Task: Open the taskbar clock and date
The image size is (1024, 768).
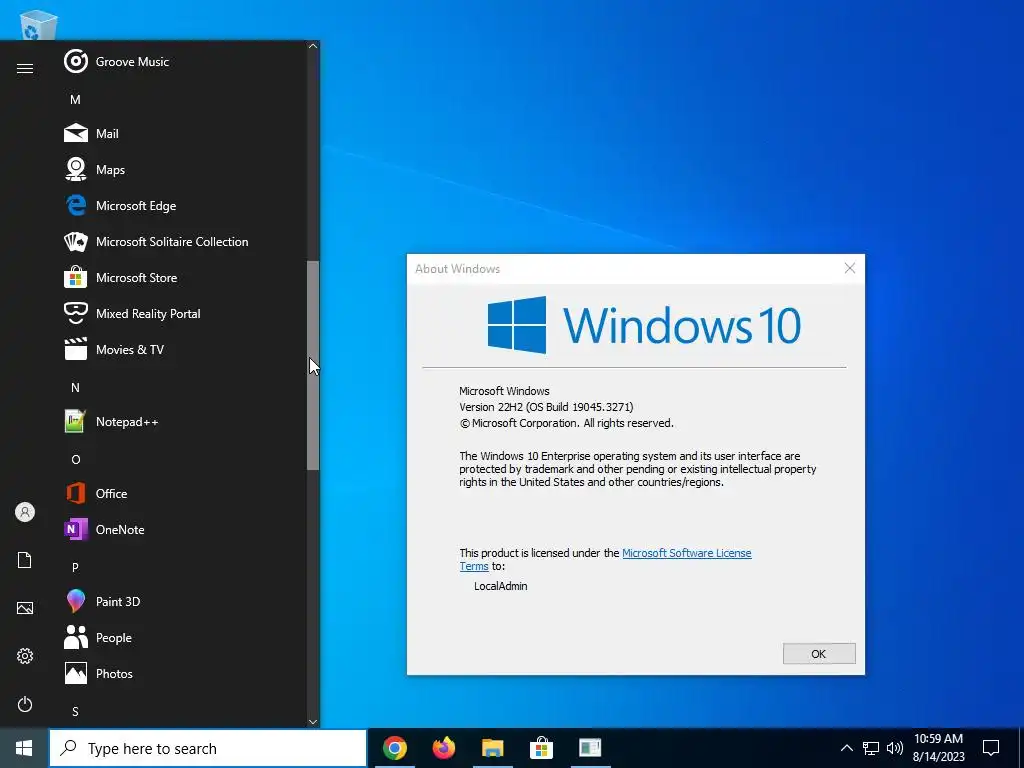Action: pos(938,748)
